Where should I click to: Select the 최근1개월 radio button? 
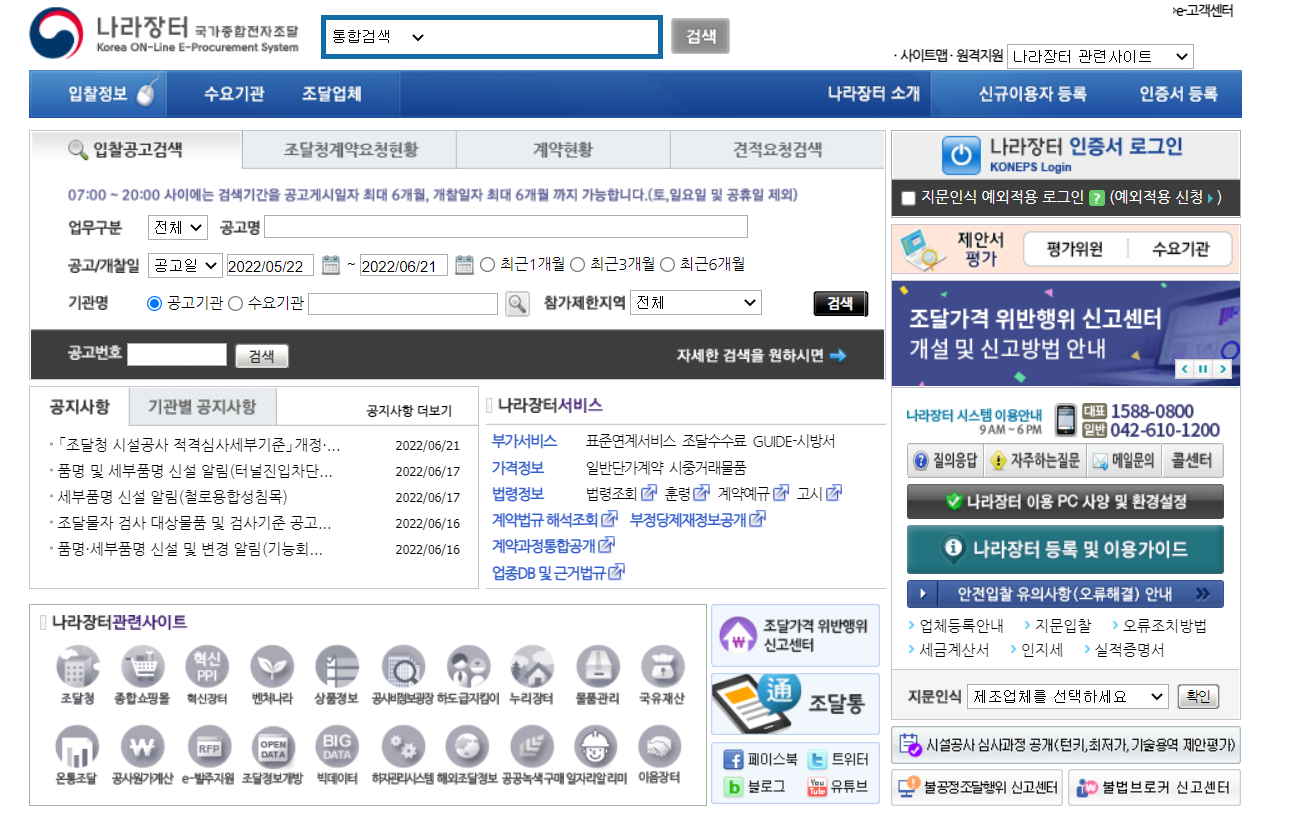pos(488,265)
